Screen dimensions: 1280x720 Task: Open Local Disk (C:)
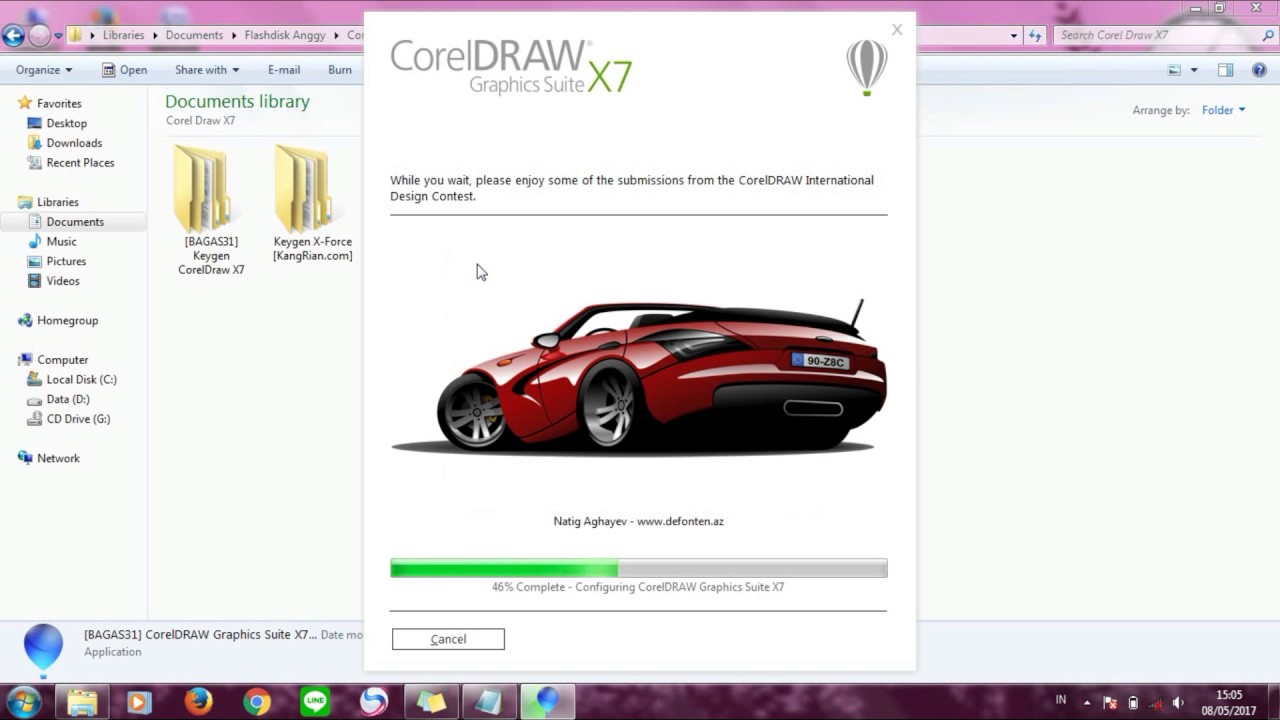[x=81, y=380]
